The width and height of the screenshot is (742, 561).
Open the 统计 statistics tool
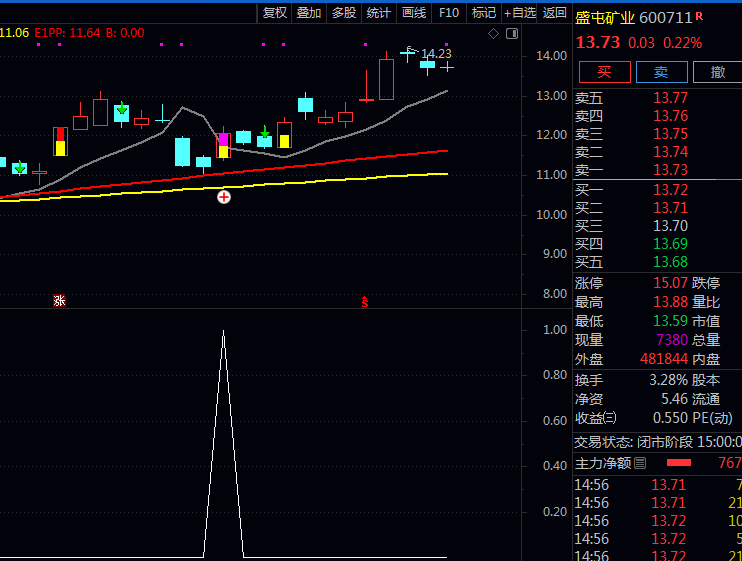[379, 13]
